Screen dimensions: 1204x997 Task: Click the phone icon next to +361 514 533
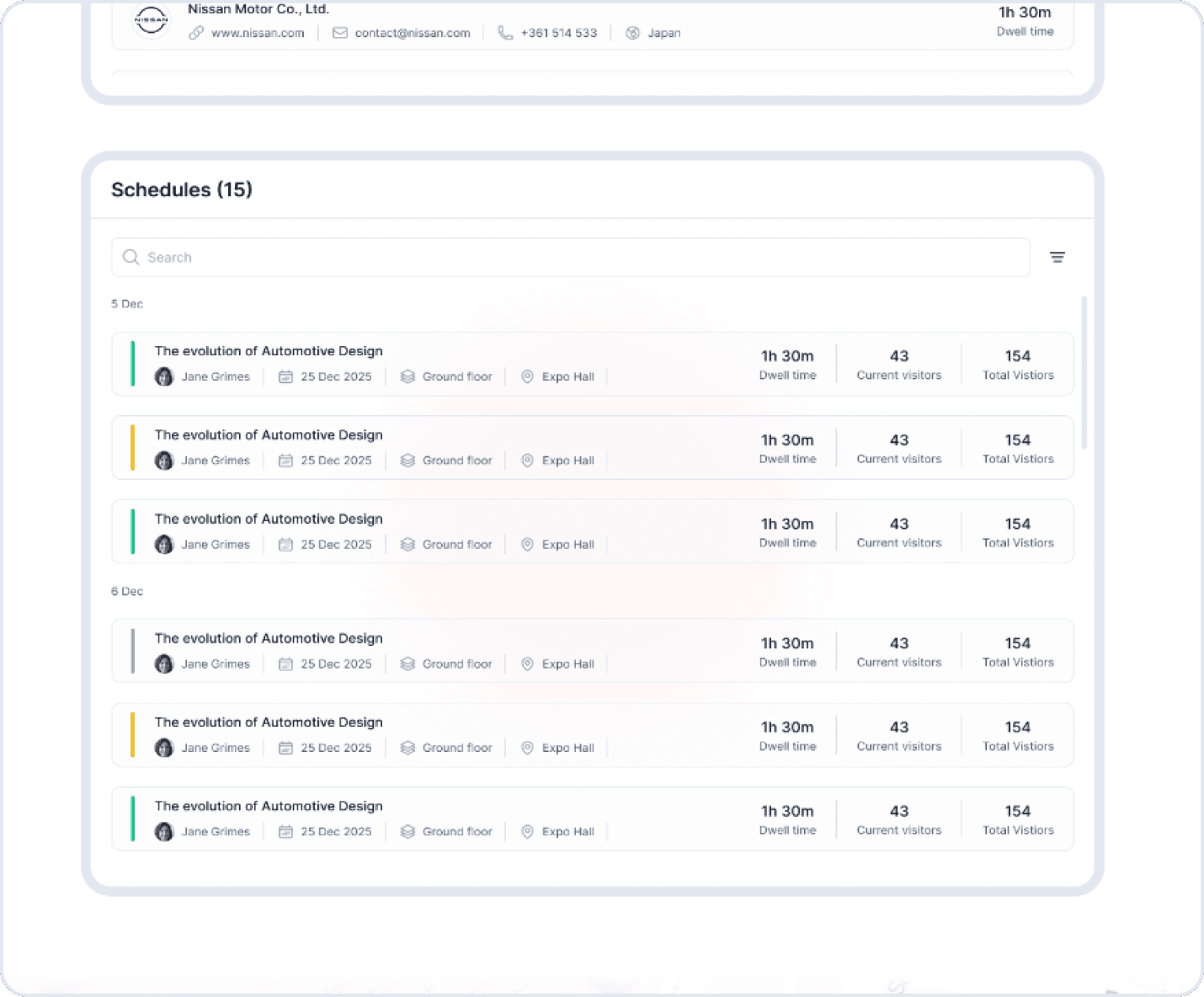[x=504, y=33]
